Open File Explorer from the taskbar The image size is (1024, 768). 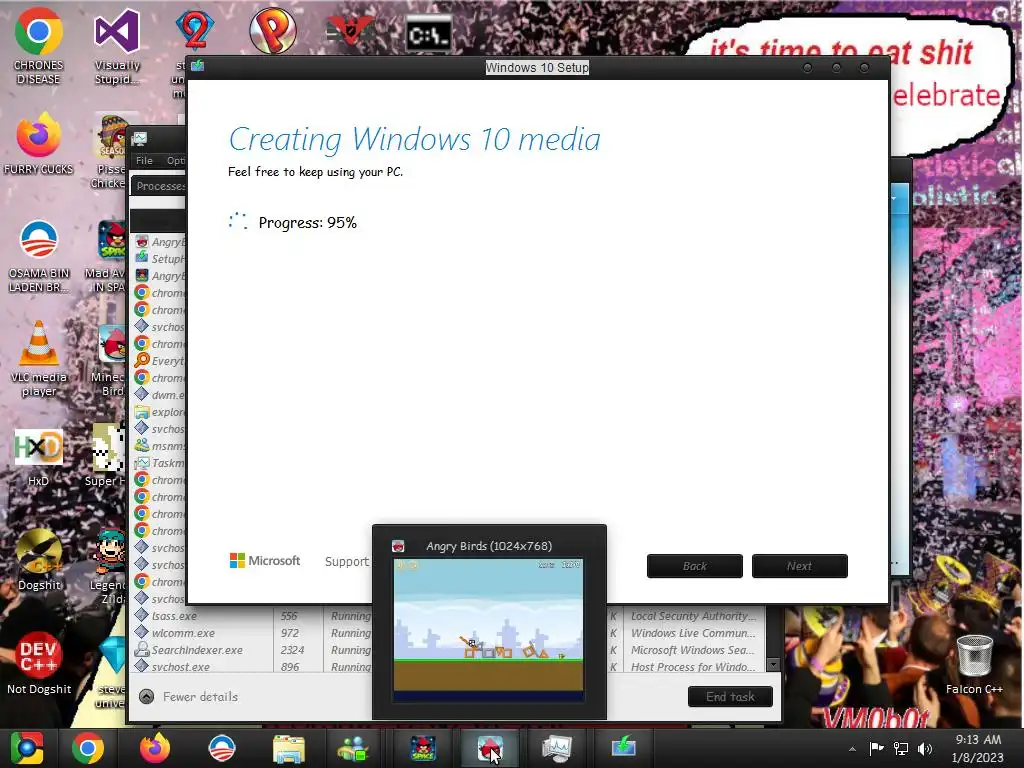[x=289, y=748]
